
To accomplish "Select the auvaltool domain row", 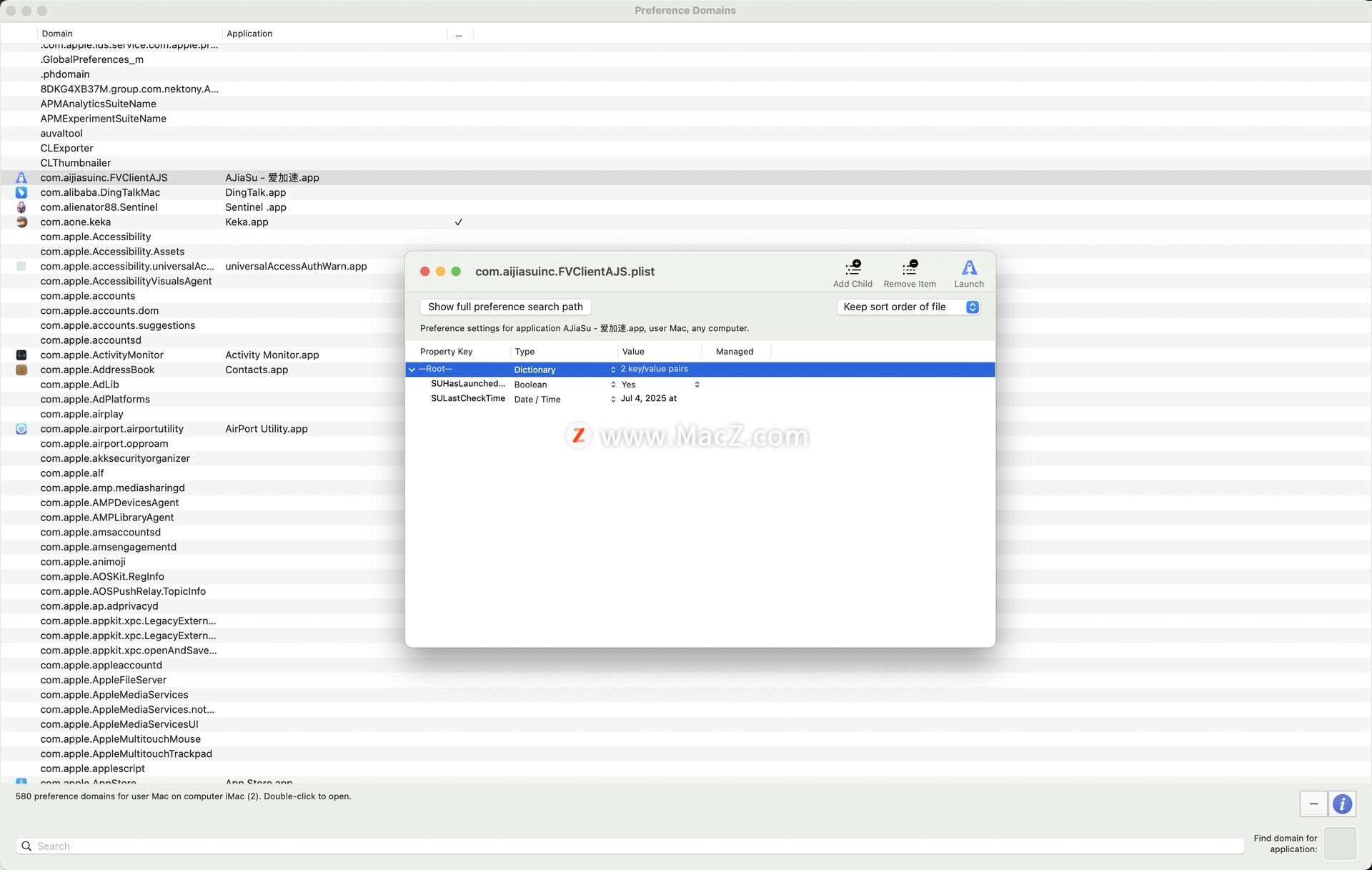I will click(x=686, y=134).
